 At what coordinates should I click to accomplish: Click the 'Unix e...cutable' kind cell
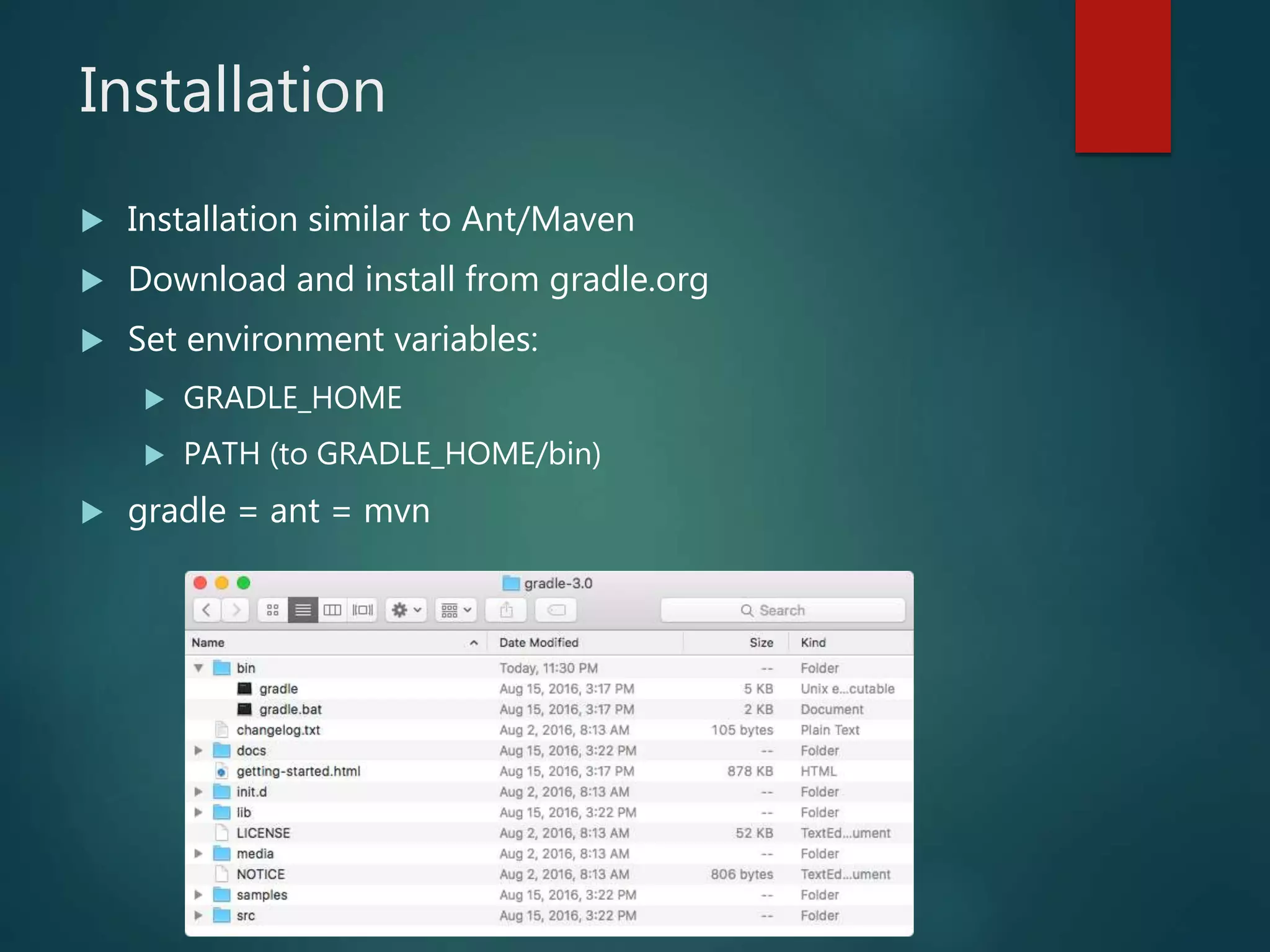point(848,689)
